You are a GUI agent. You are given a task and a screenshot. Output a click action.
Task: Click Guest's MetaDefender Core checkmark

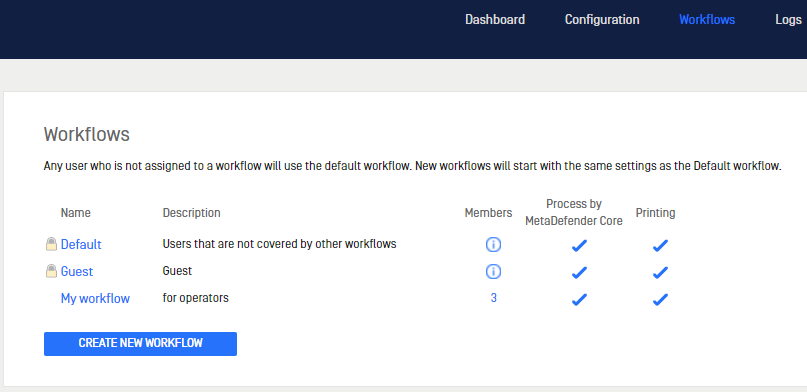tap(579, 273)
